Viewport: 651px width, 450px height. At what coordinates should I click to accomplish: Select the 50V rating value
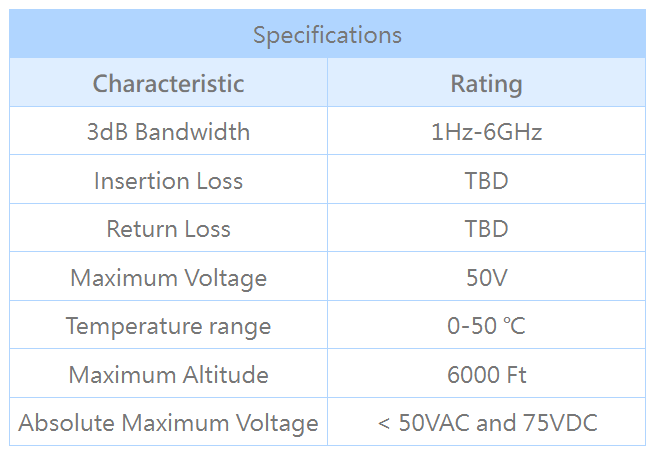pos(486,278)
